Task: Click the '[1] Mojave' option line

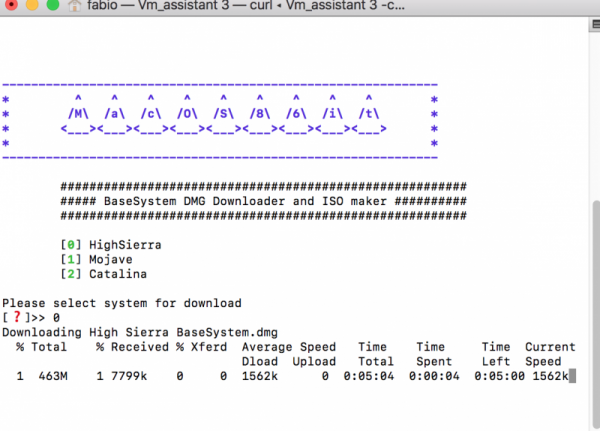Action: pos(96,259)
